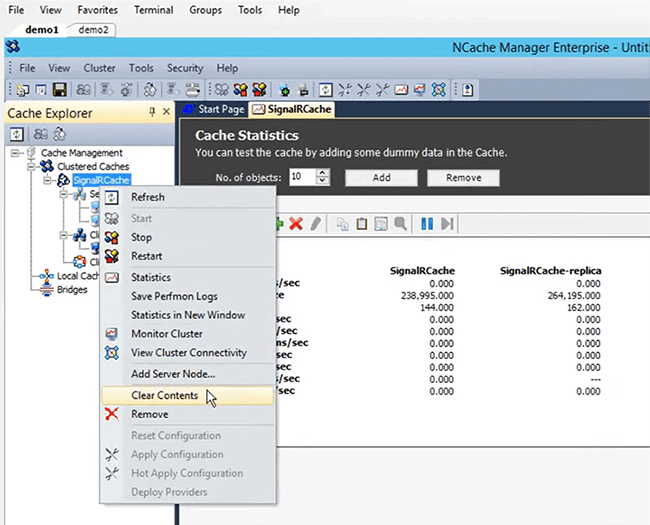The image size is (650, 525).
Task: Collapse the Clustered Caches tree node
Action: [31, 167]
